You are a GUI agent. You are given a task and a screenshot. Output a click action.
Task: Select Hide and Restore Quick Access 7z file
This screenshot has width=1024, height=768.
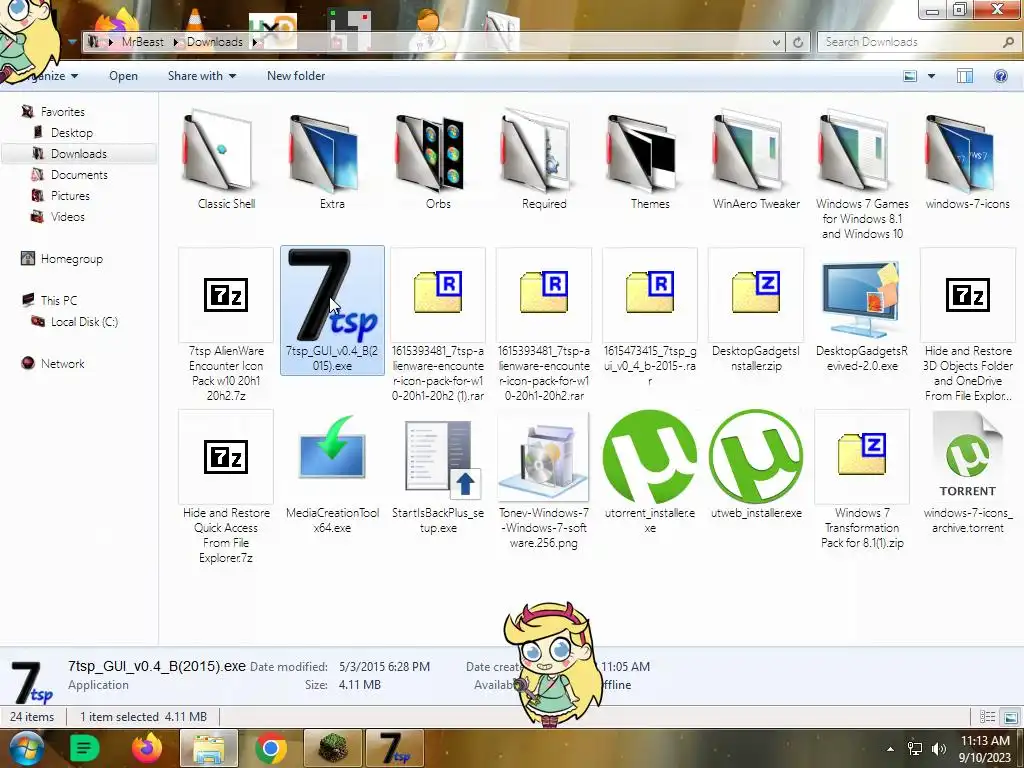pyautogui.click(x=226, y=487)
